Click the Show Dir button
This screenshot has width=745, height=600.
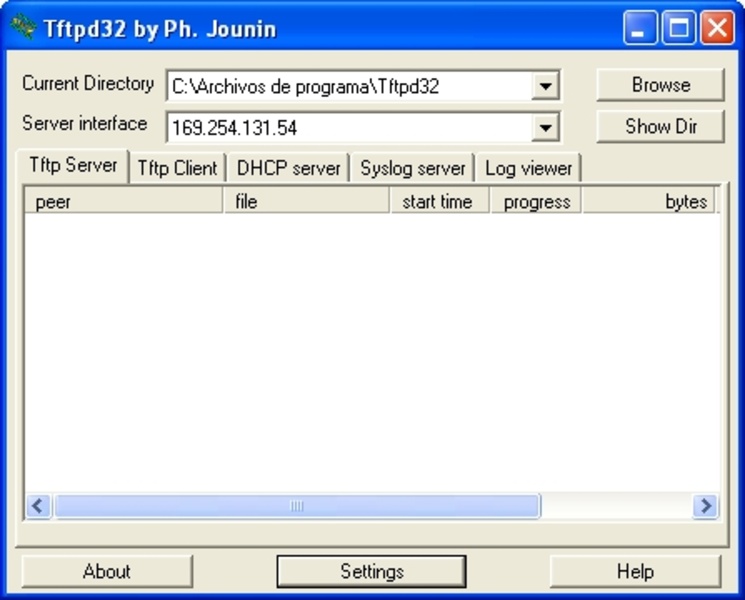pyautogui.click(x=660, y=126)
